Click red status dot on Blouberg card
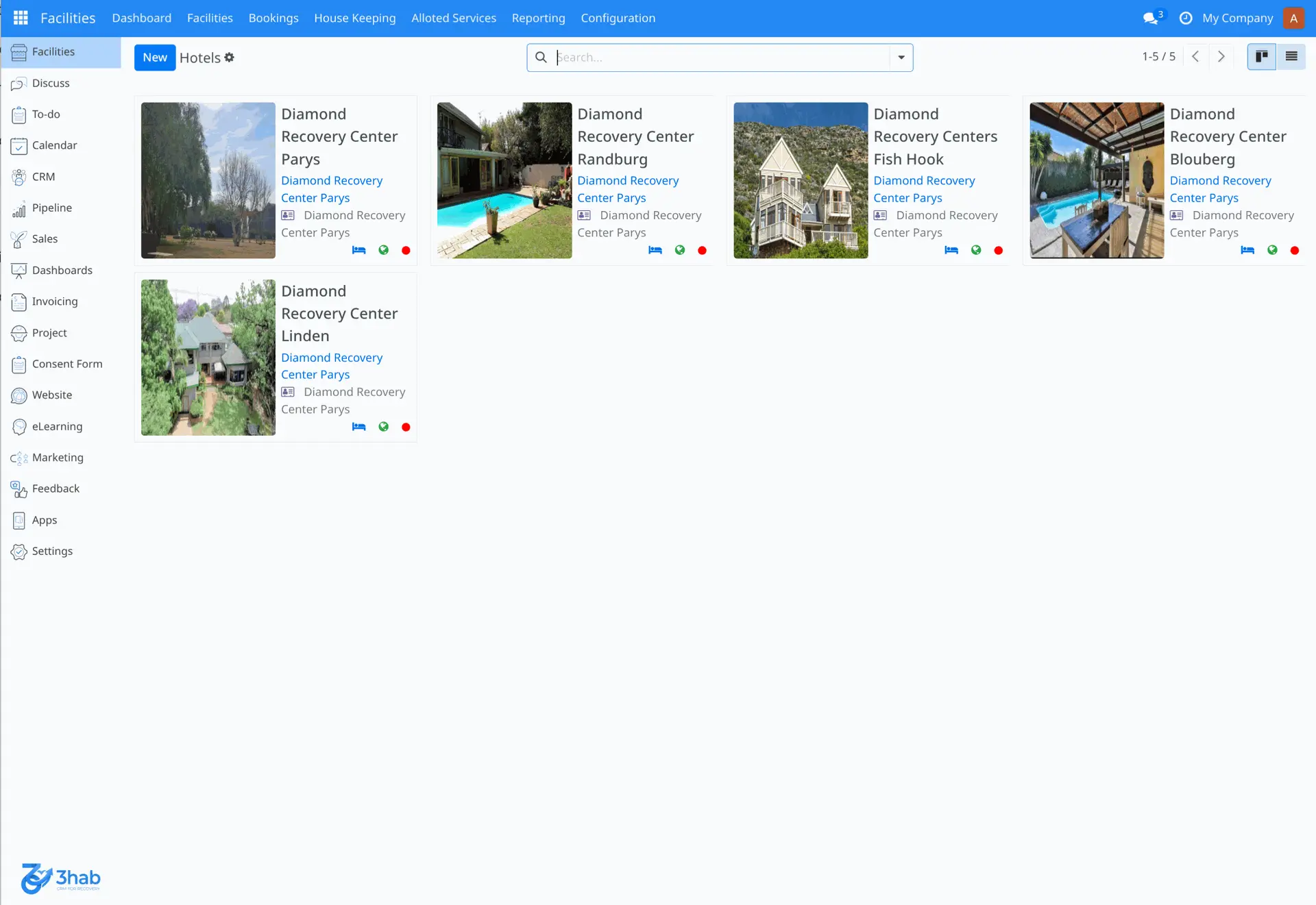Screen dimensions: 1316x905 coord(1294,250)
